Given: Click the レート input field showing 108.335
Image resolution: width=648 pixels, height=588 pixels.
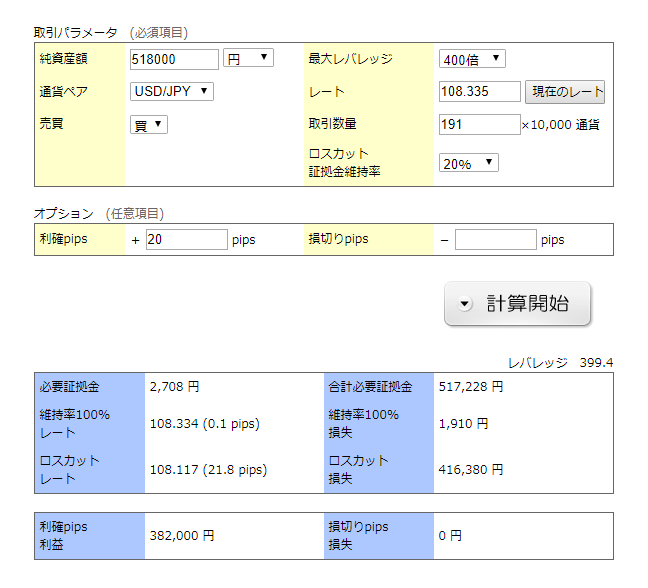Looking at the screenshot, I should [x=479, y=91].
